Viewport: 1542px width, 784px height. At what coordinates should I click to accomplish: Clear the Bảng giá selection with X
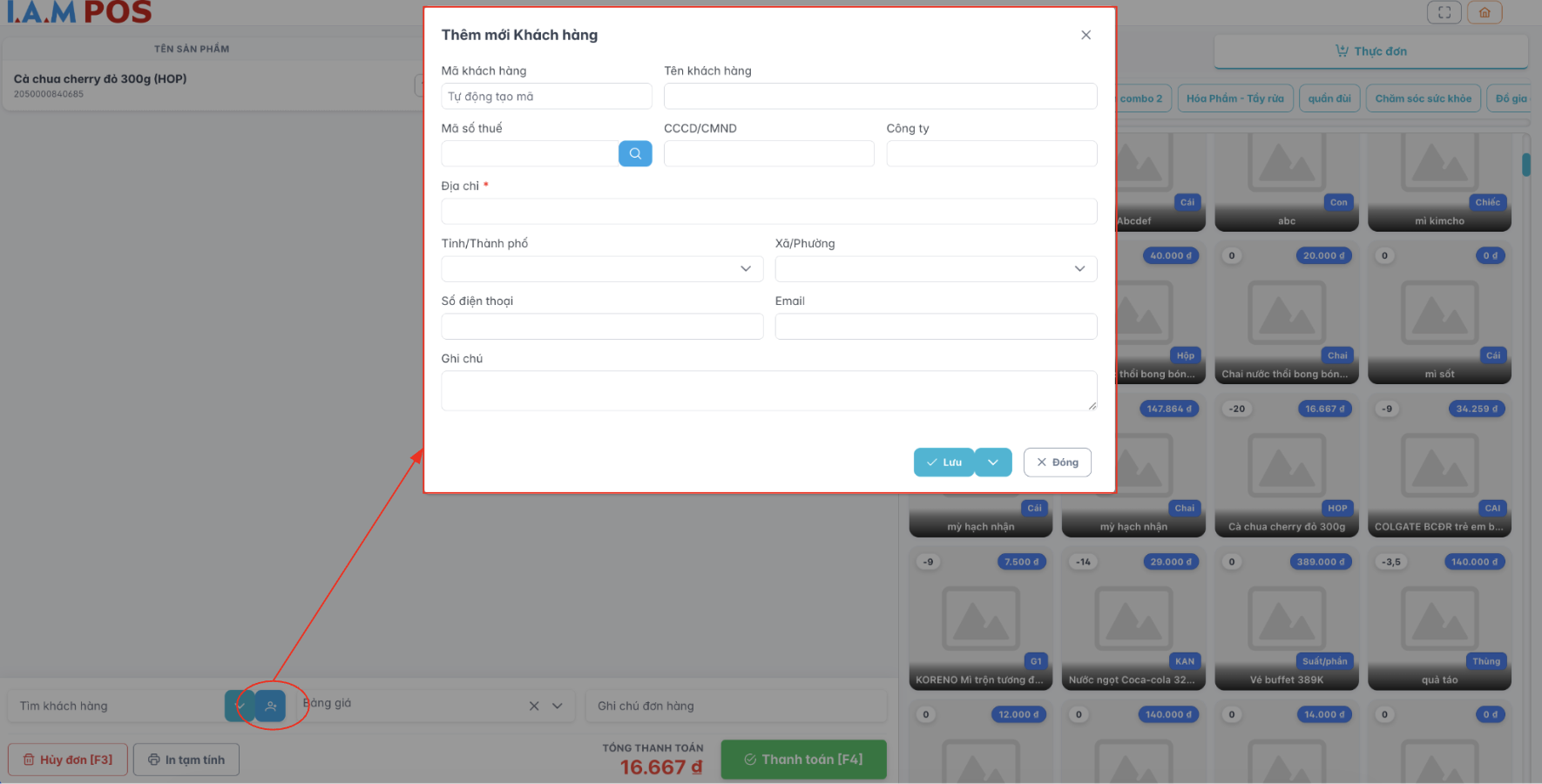[x=534, y=706]
